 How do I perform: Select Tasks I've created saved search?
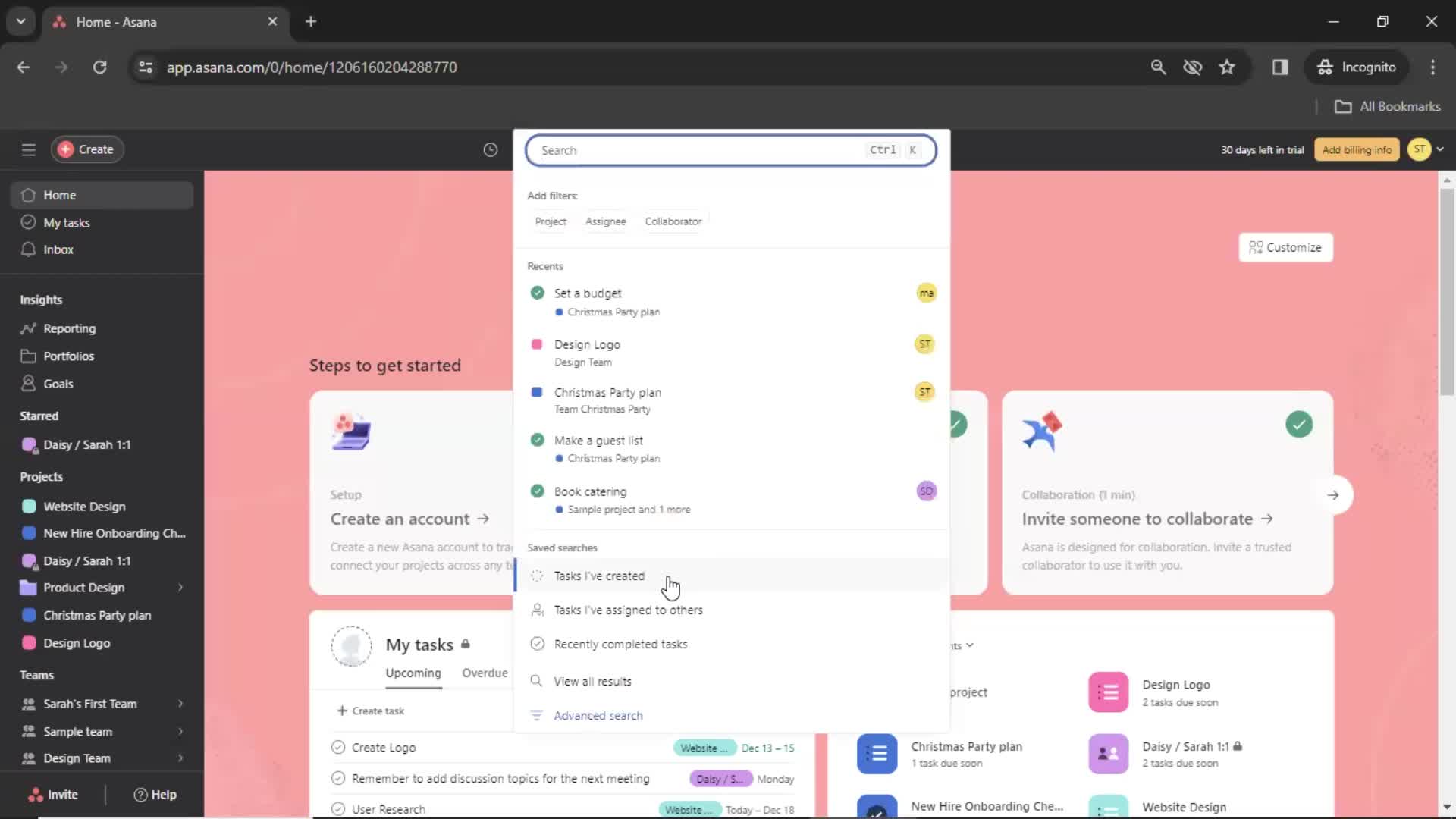(x=731, y=576)
